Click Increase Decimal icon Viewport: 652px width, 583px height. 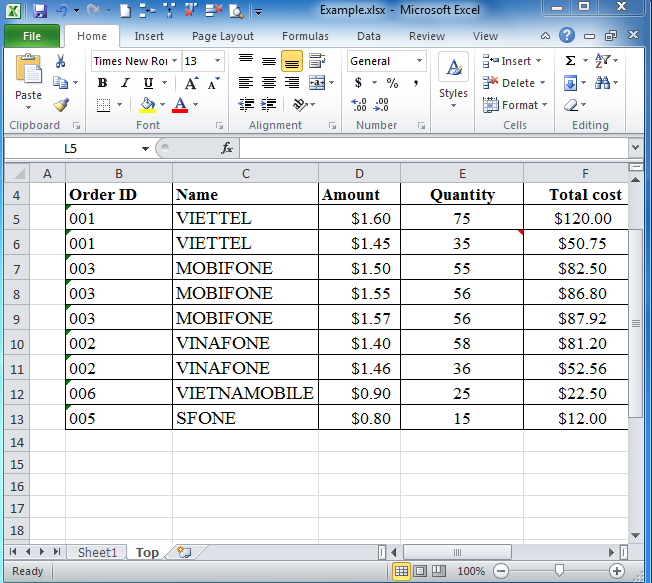(x=359, y=104)
